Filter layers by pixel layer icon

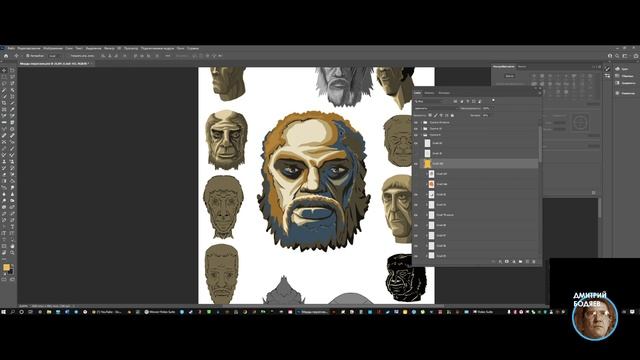click(x=455, y=101)
